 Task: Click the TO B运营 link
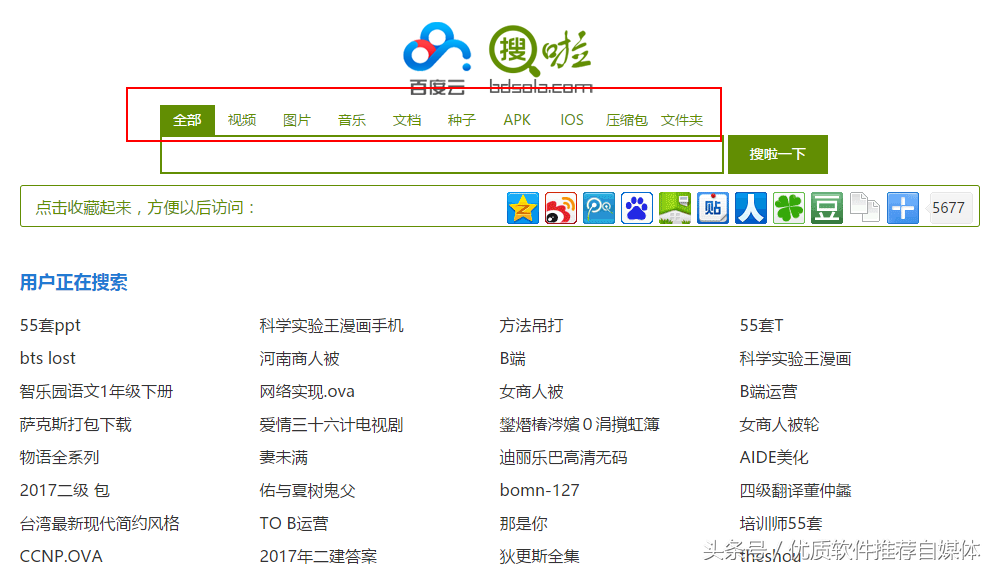[x=294, y=523]
